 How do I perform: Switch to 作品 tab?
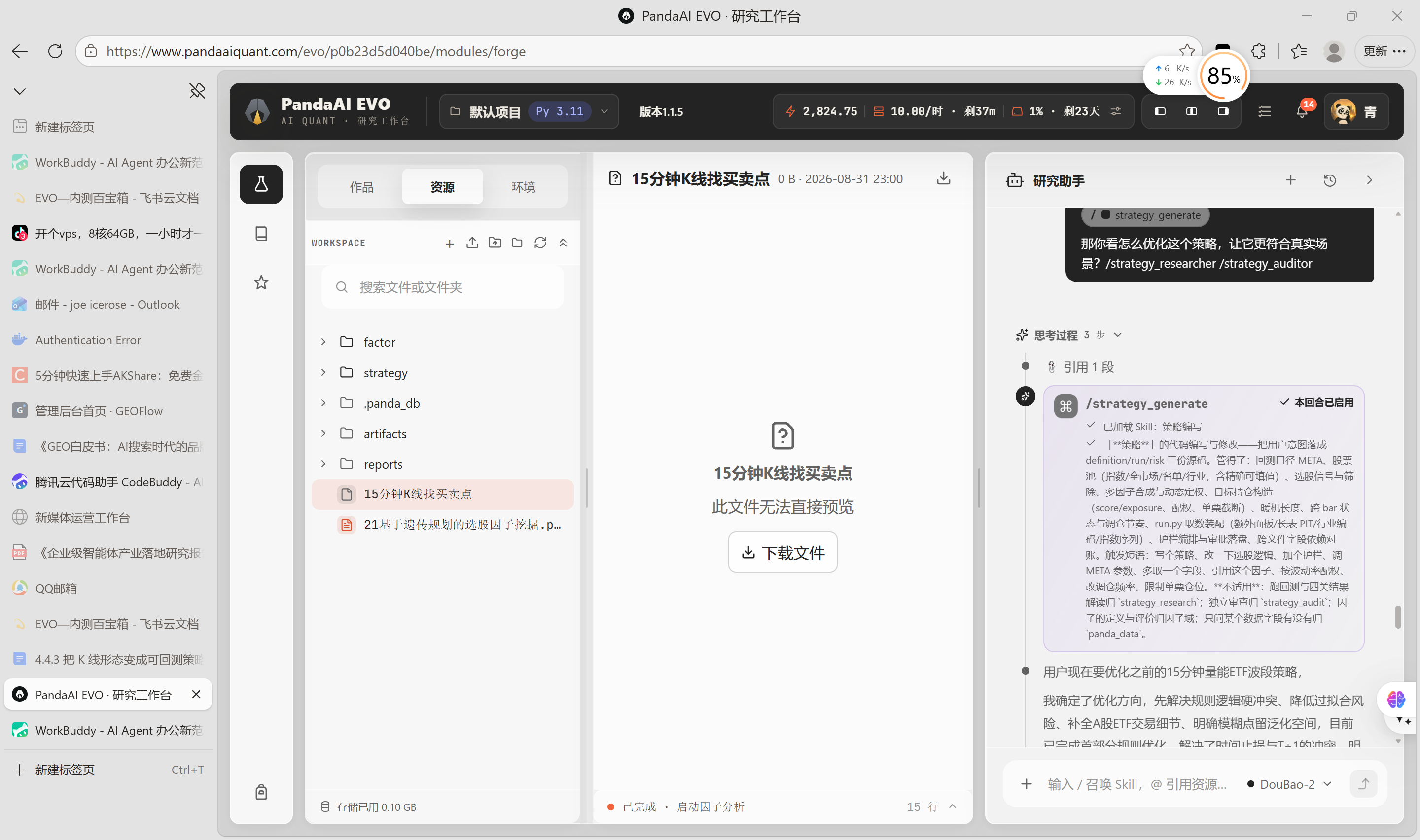[x=361, y=187]
